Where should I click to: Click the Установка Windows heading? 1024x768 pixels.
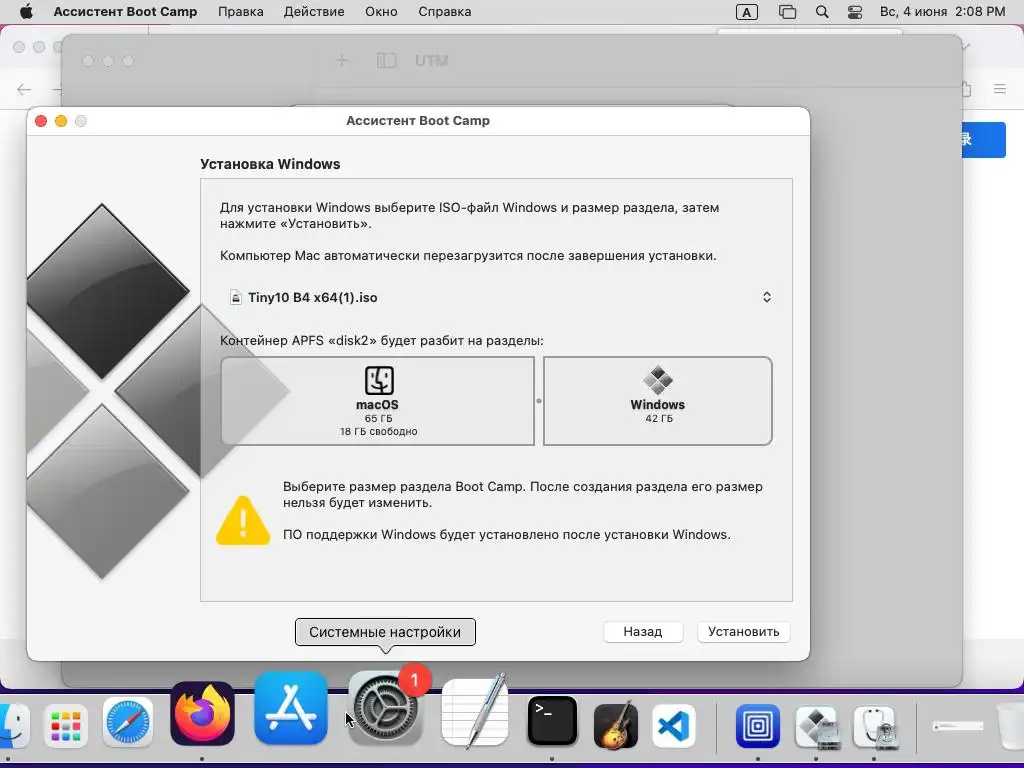pyautogui.click(x=270, y=164)
